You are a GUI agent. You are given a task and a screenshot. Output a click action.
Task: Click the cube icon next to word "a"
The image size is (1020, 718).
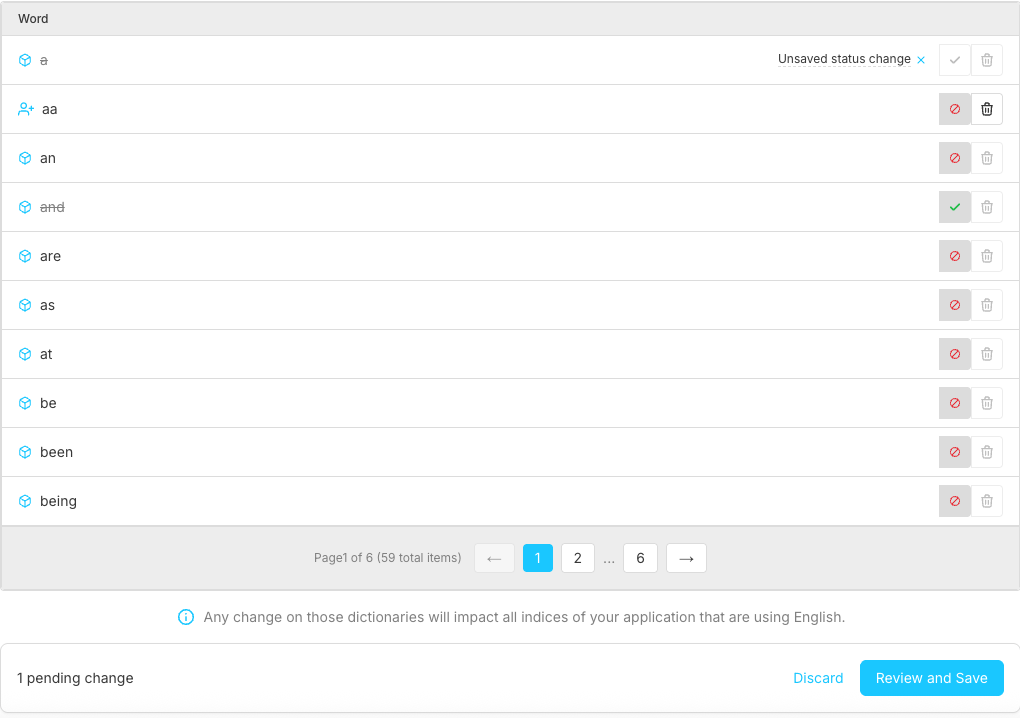[25, 60]
